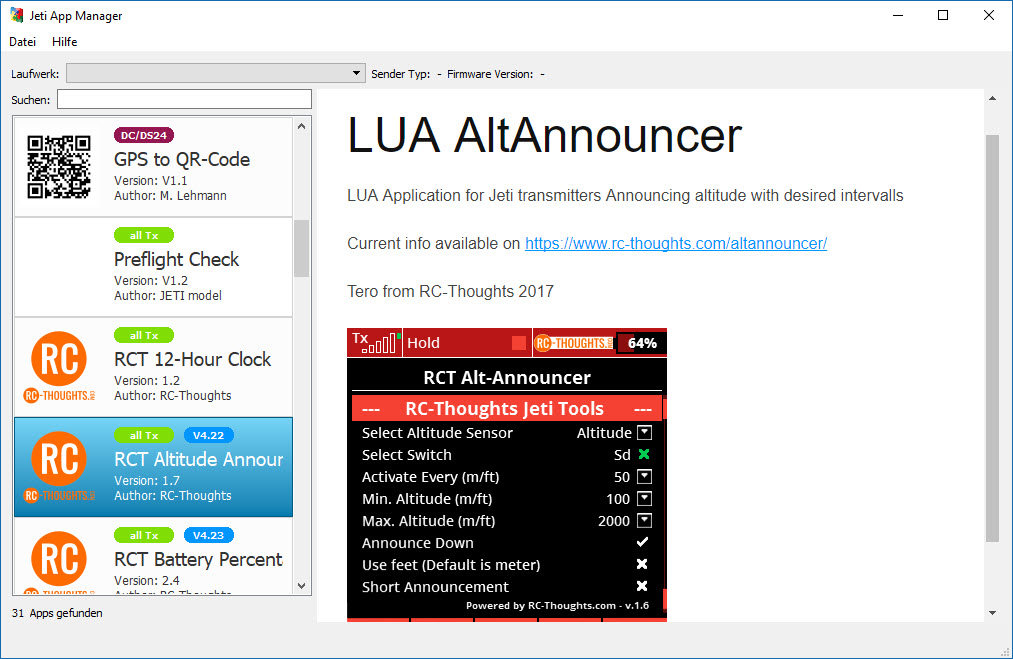Minimize the Jeti App Manager window
This screenshot has width=1013, height=659.
pyautogui.click(x=898, y=15)
